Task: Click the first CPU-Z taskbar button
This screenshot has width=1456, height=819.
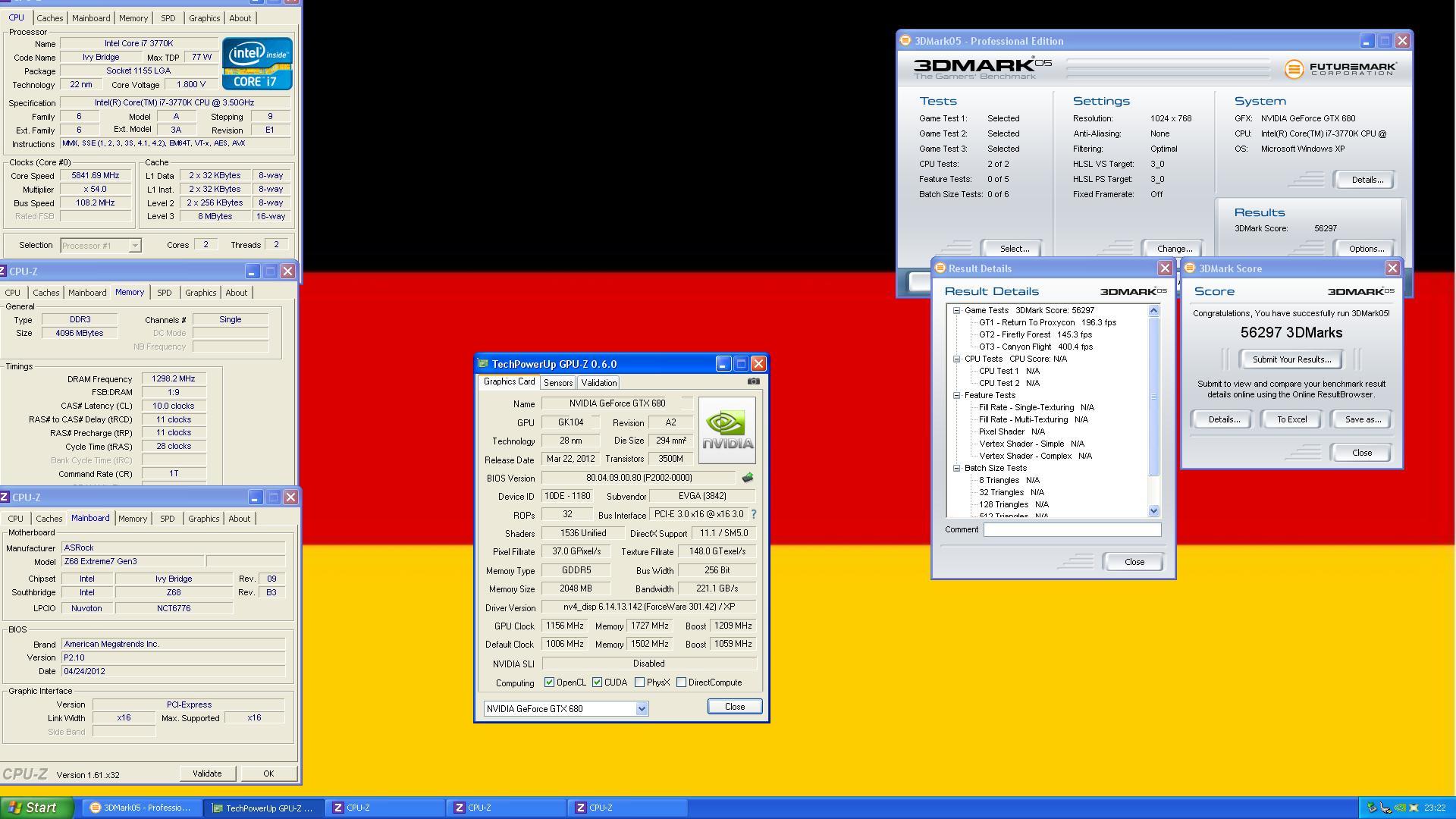Action: 384,808
